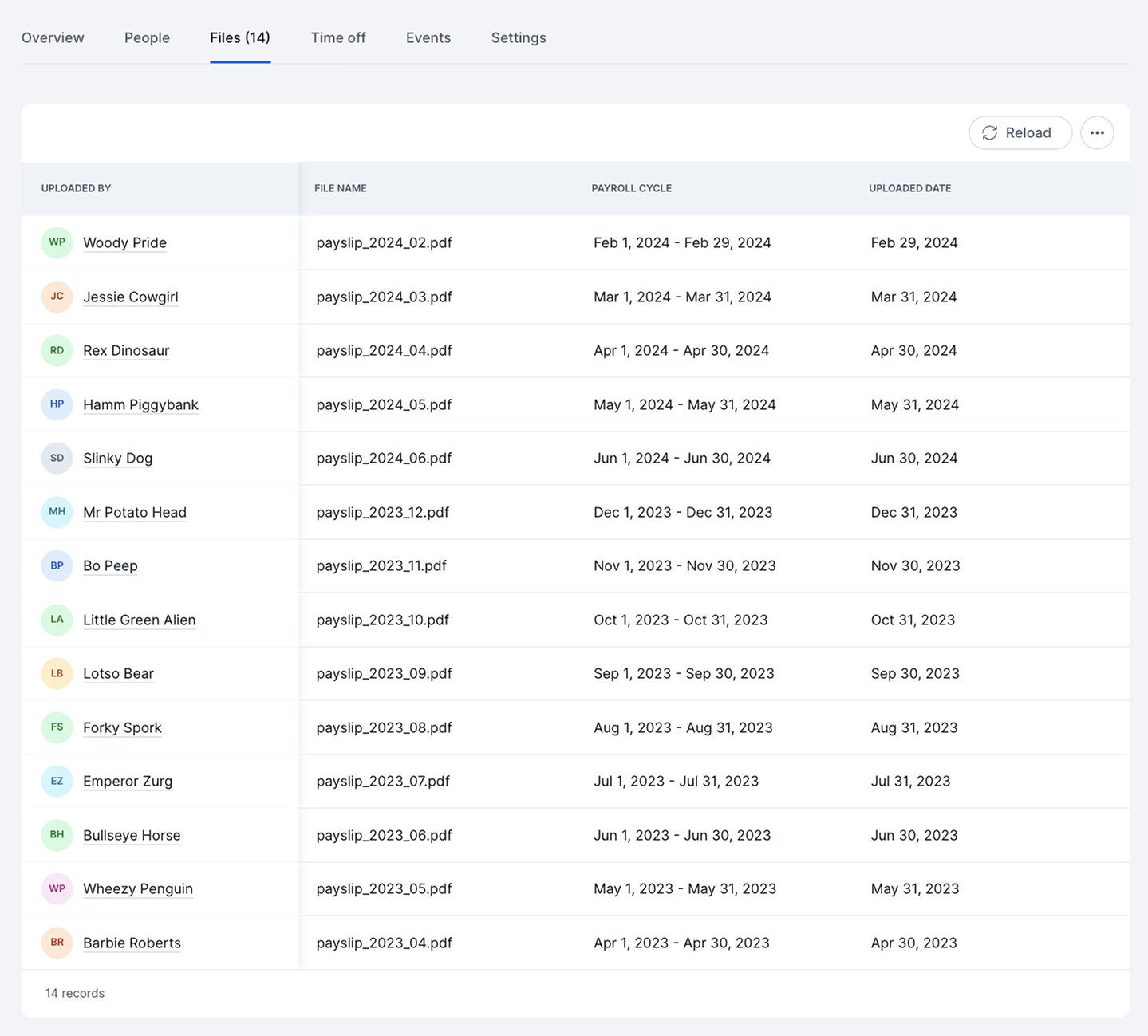The image size is (1148, 1036).
Task: Click the Emperor Zurg name link
Action: 128,781
